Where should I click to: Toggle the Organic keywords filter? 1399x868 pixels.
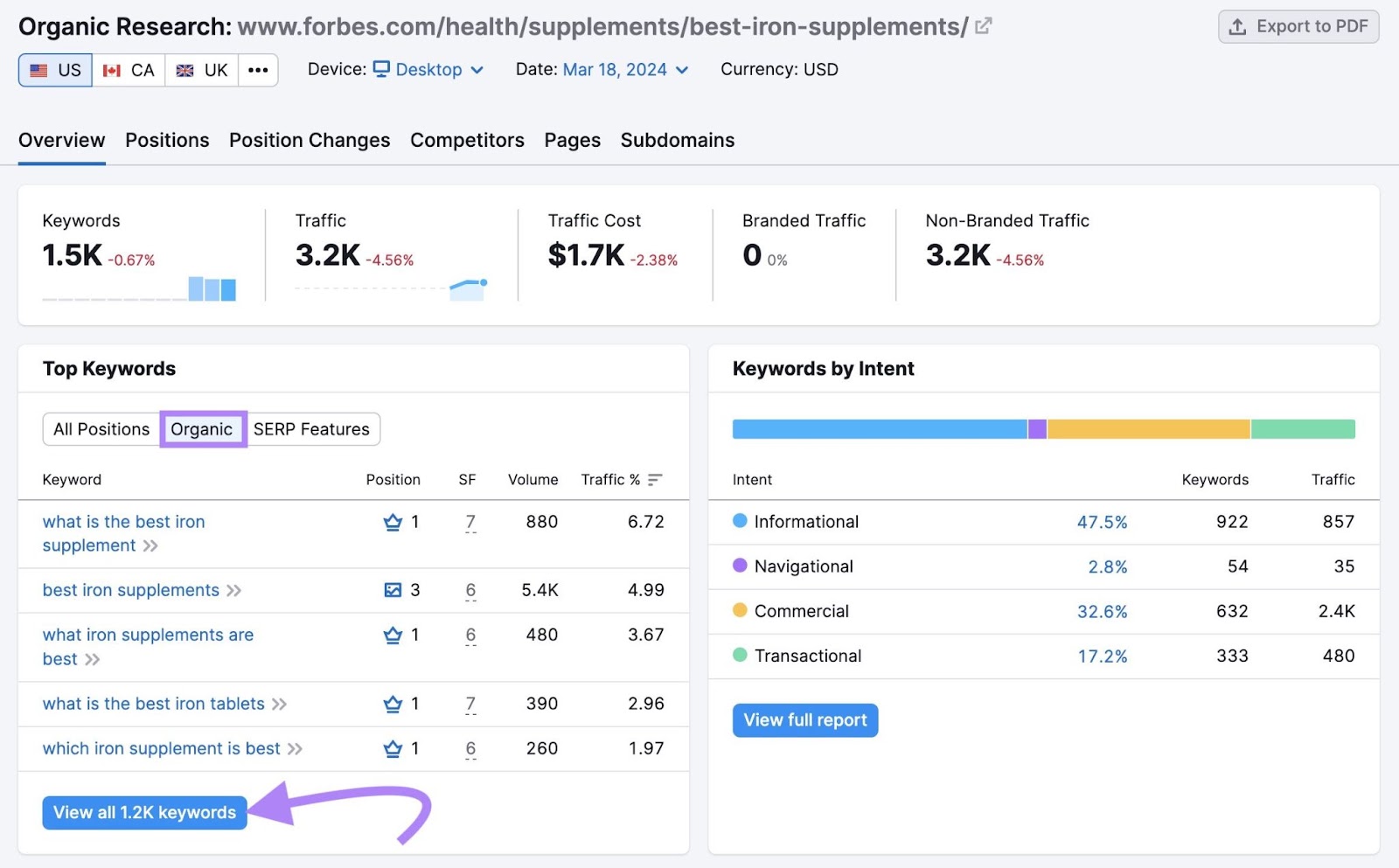[202, 429]
